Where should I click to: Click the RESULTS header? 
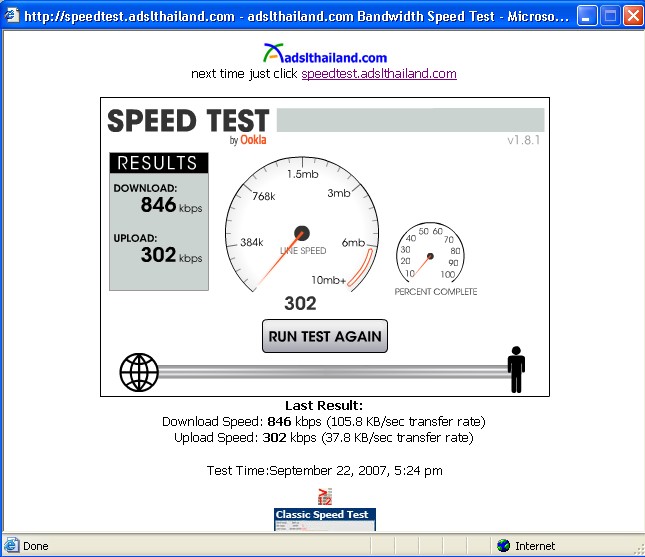pos(158,163)
